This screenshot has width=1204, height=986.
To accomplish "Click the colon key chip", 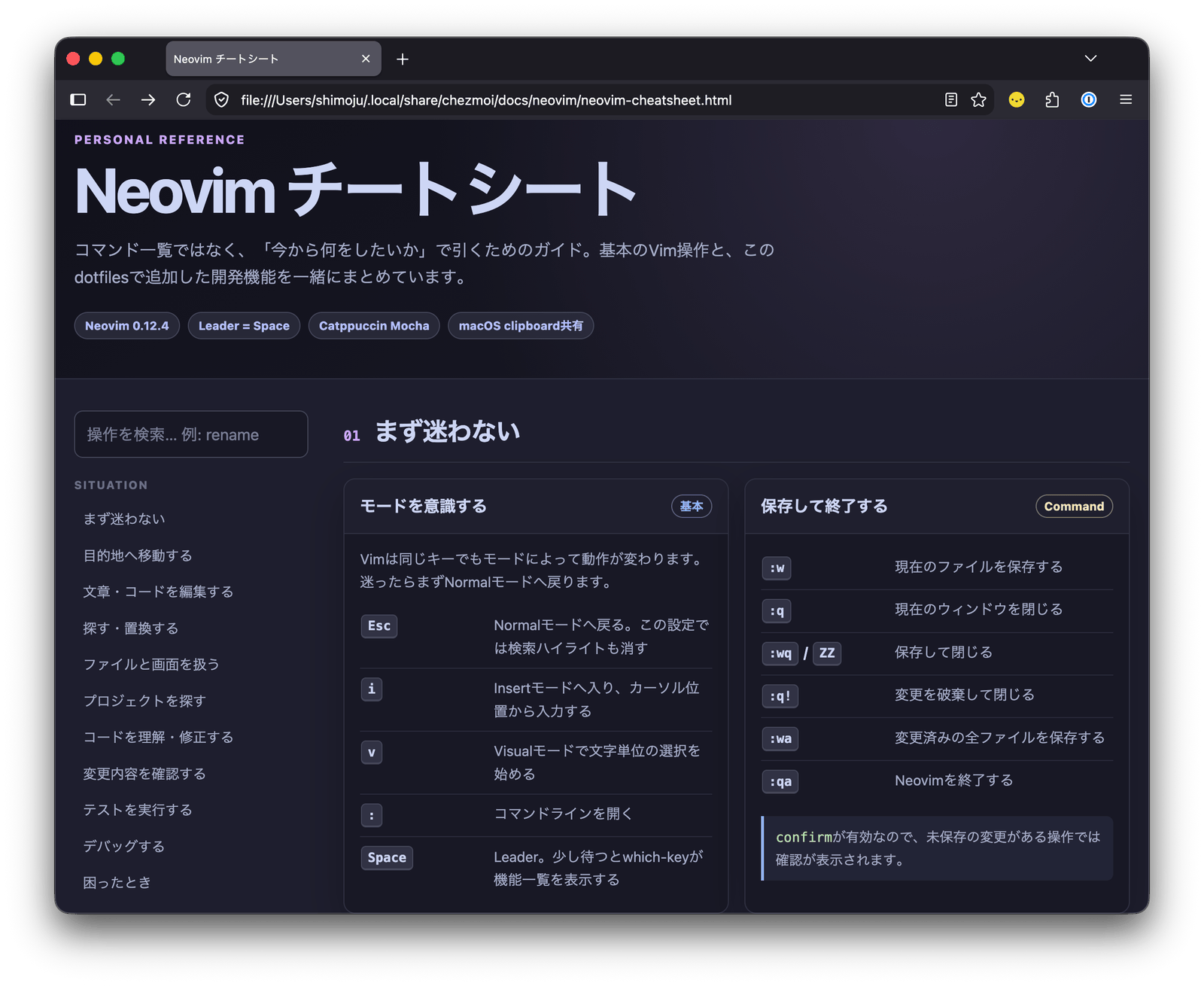I will pyautogui.click(x=372, y=815).
